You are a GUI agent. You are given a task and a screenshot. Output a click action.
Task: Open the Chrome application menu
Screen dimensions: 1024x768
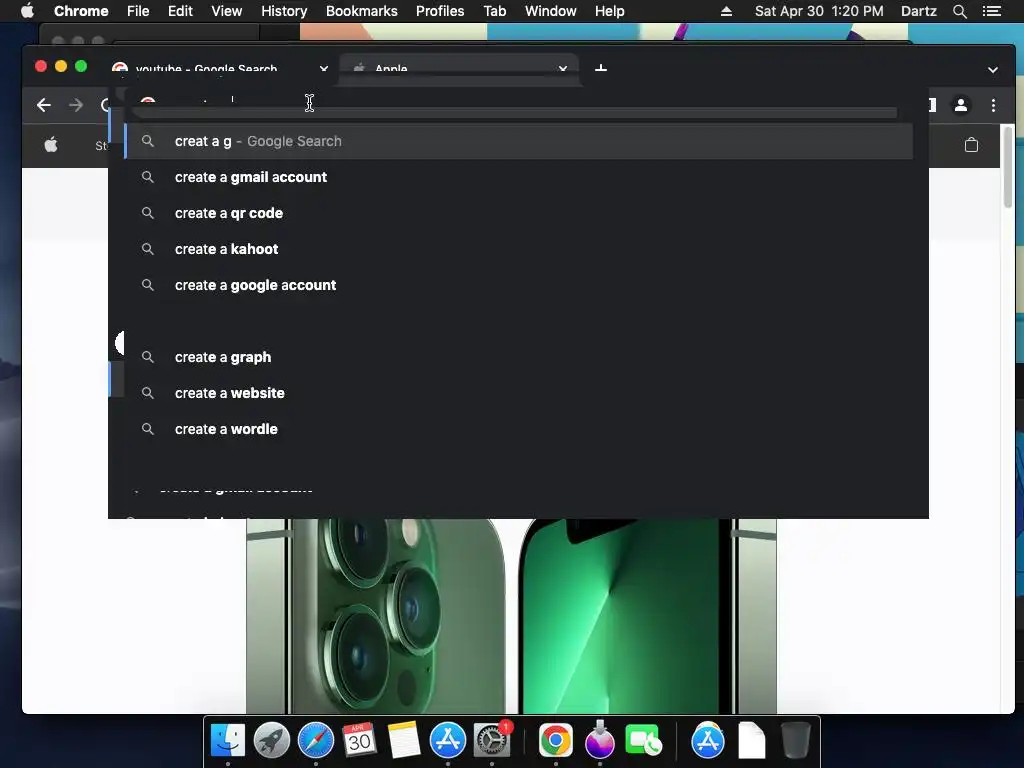click(x=81, y=11)
